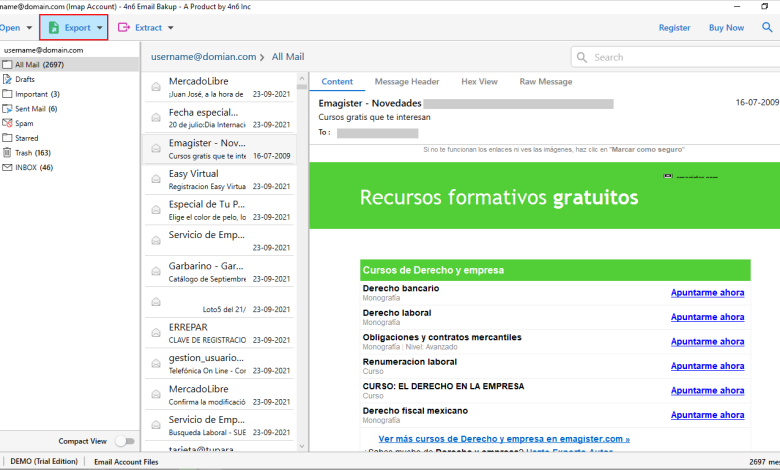Click the Buy Now link
This screenshot has height=470, width=780.
726,28
